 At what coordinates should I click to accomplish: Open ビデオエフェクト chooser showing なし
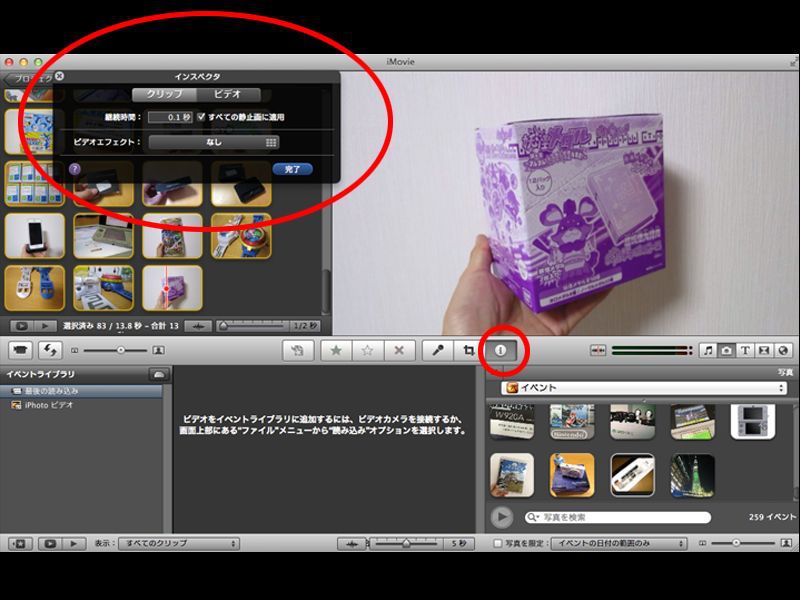point(214,142)
